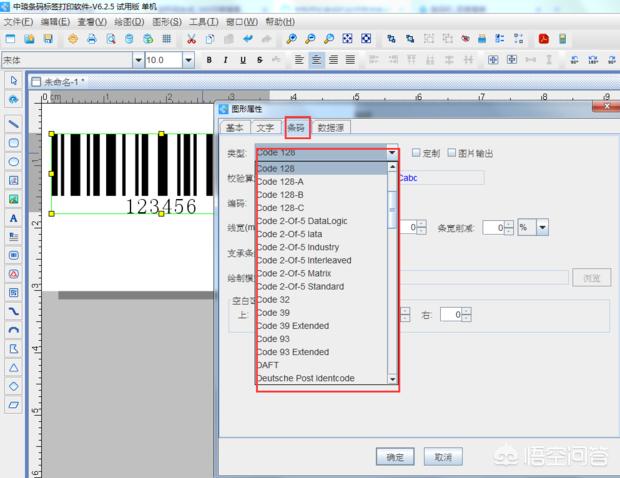Click the print preview icon
Viewport: 620px width, 478px height.
111,39
